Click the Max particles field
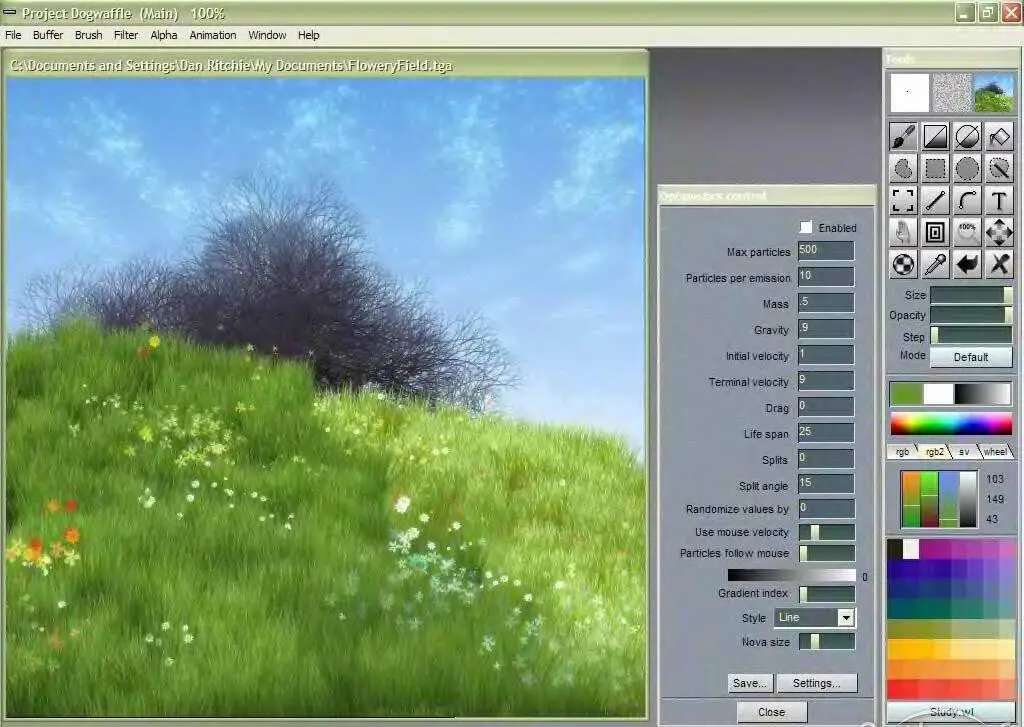1024x727 pixels. 826,251
